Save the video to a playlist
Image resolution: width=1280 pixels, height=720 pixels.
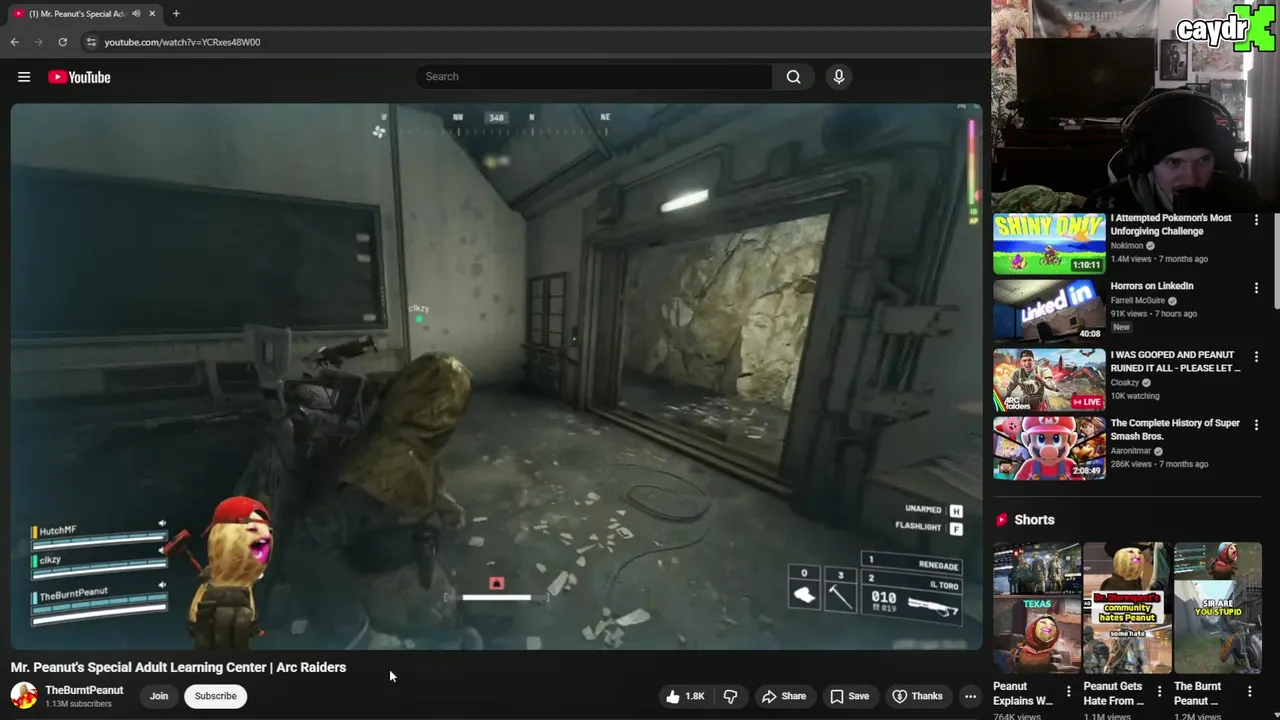click(x=849, y=696)
